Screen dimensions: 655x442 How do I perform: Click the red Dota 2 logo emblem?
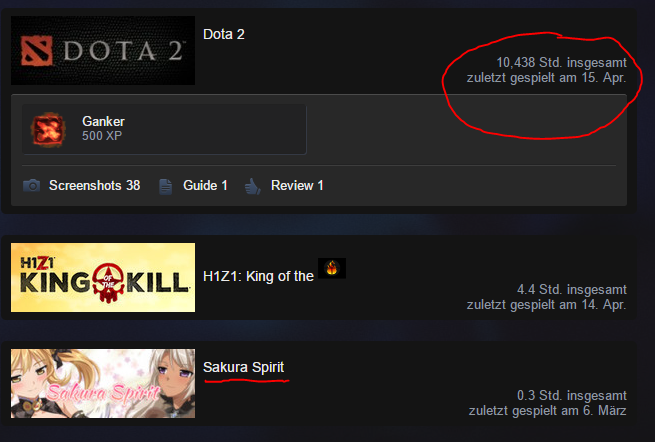[37, 51]
